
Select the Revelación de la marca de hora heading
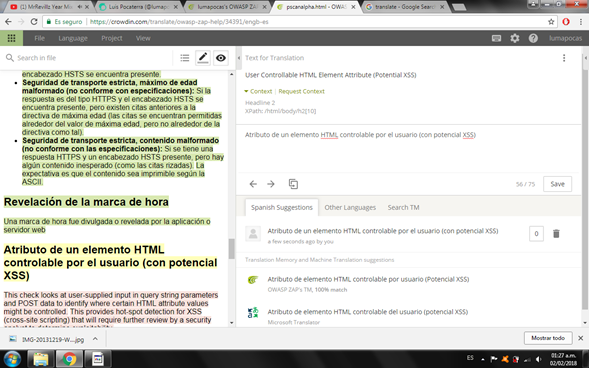click(x=86, y=202)
